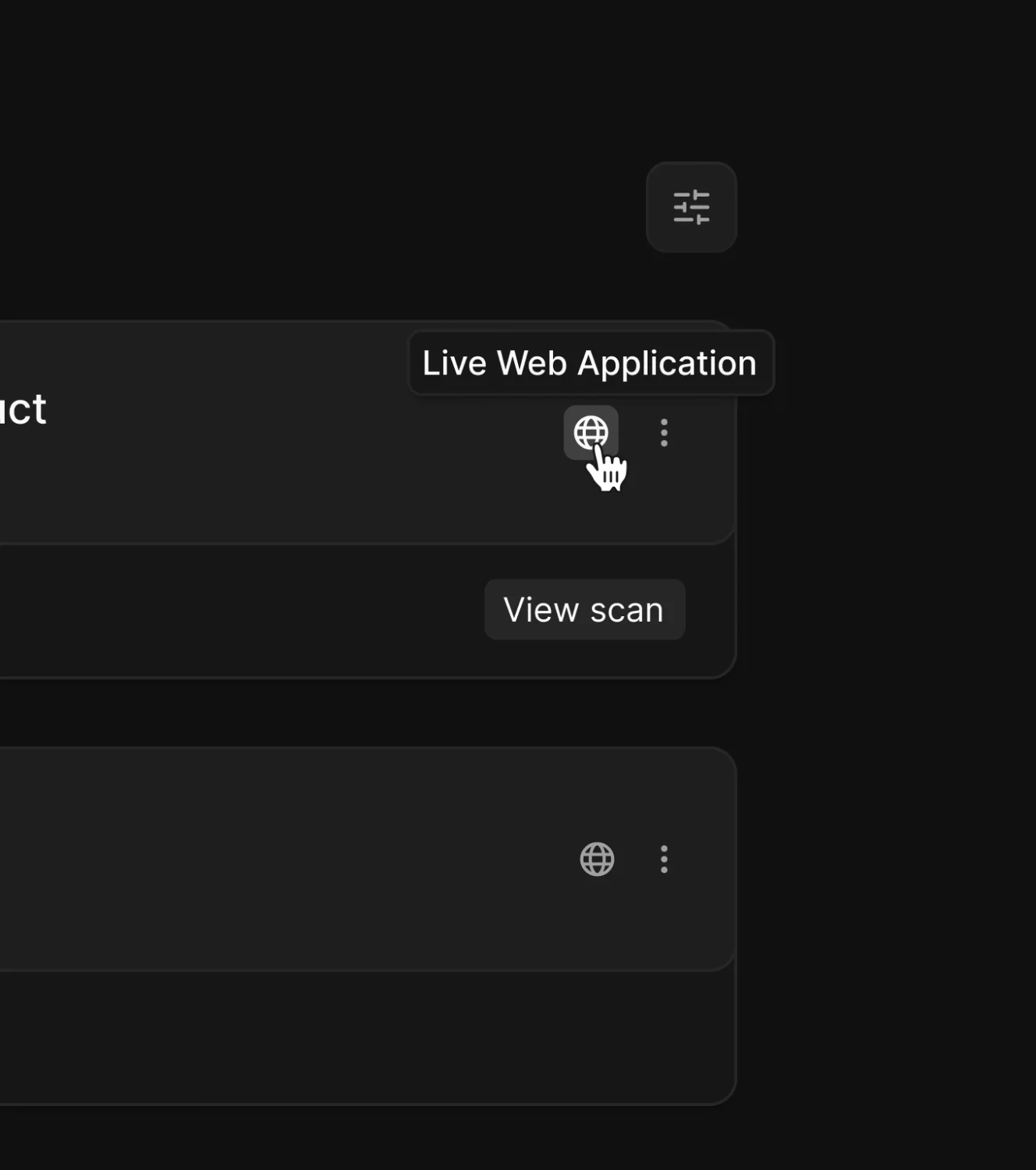
Task: Open the filter sliders settings button
Action: click(x=691, y=207)
